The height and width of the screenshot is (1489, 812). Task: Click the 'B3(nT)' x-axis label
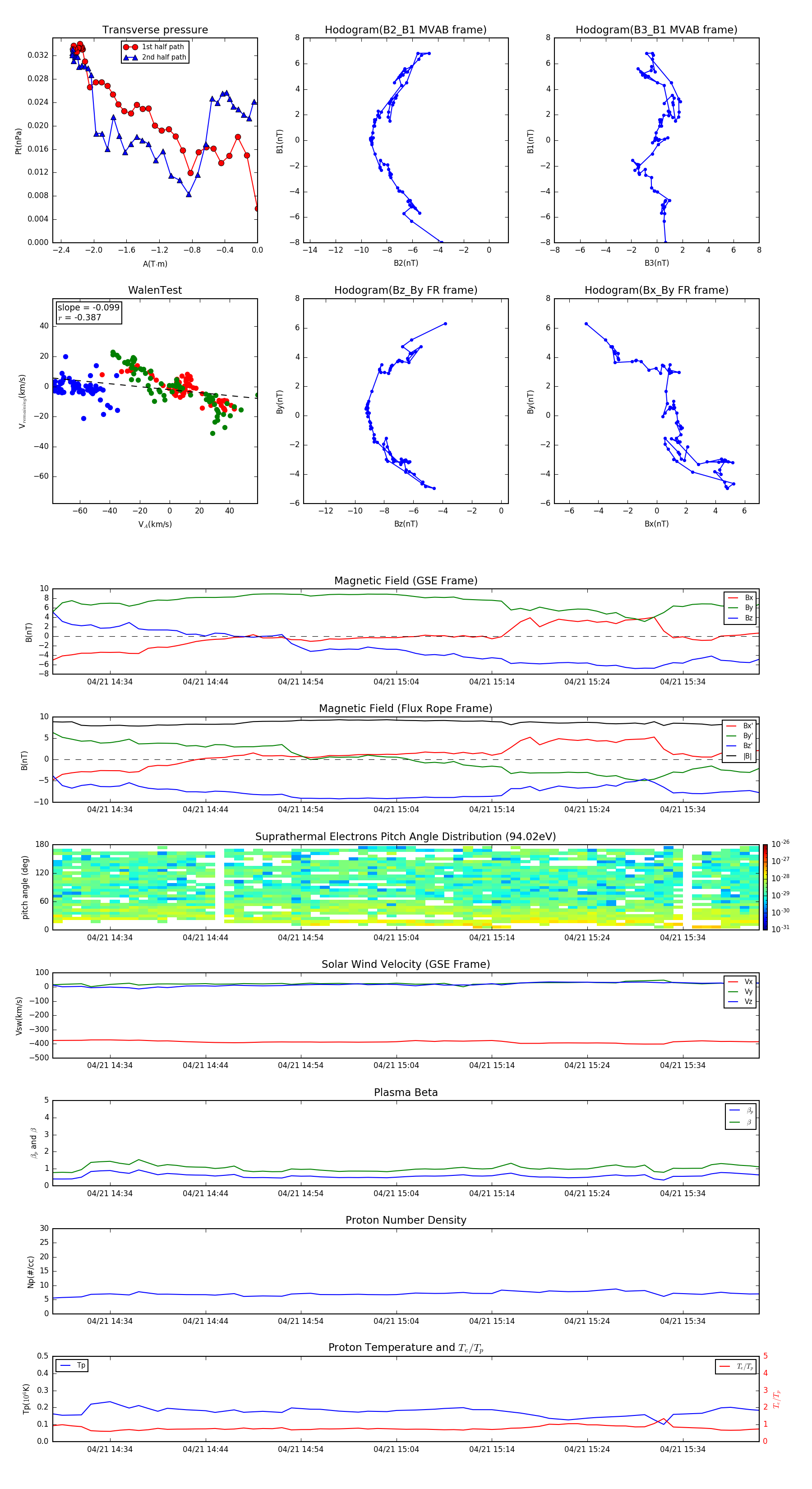click(x=656, y=263)
